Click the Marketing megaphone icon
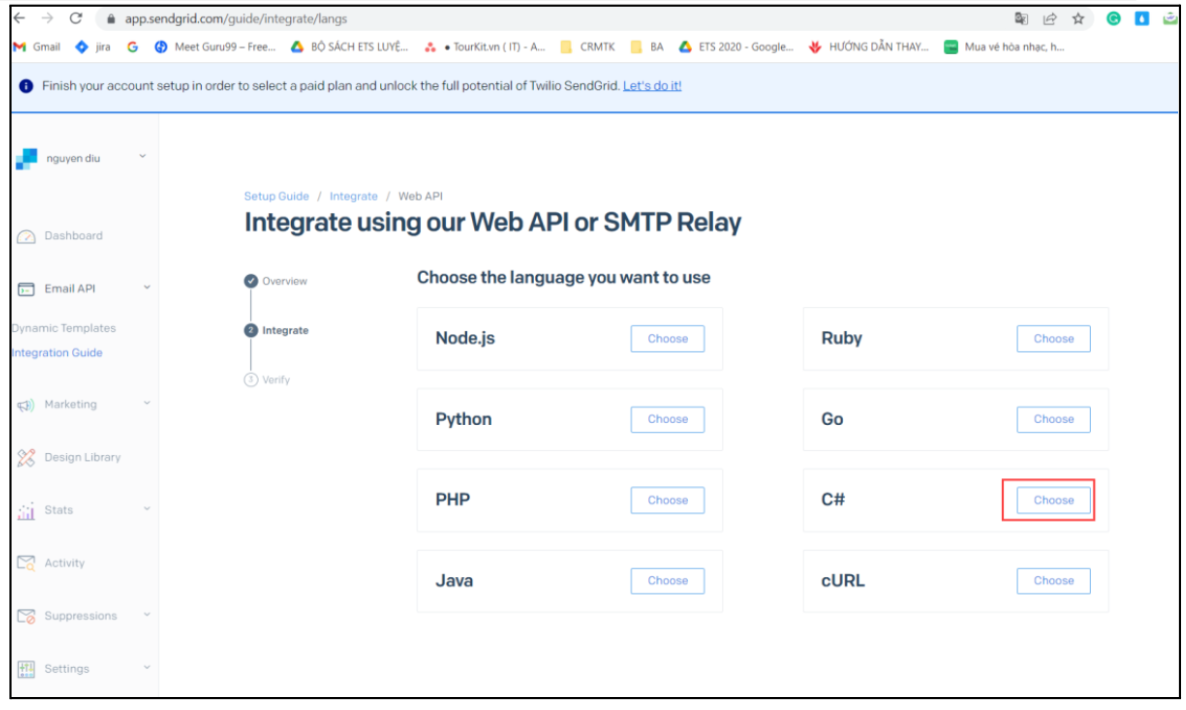 tap(26, 405)
